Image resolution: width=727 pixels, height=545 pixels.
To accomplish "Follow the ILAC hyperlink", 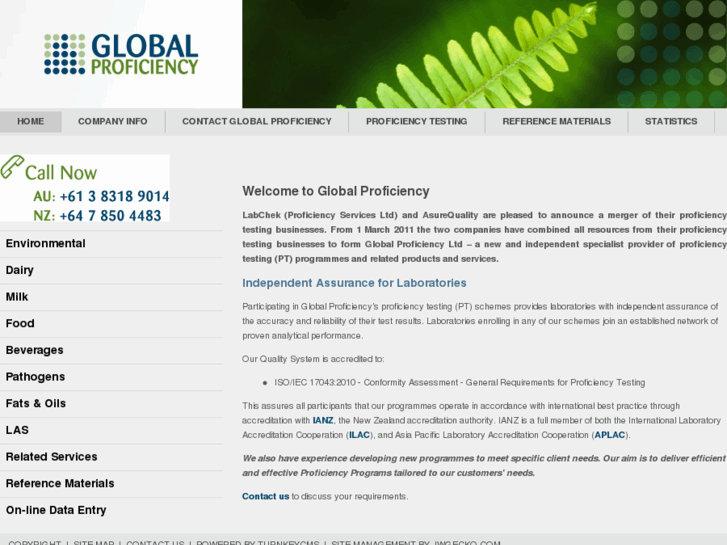I will (x=359, y=435).
